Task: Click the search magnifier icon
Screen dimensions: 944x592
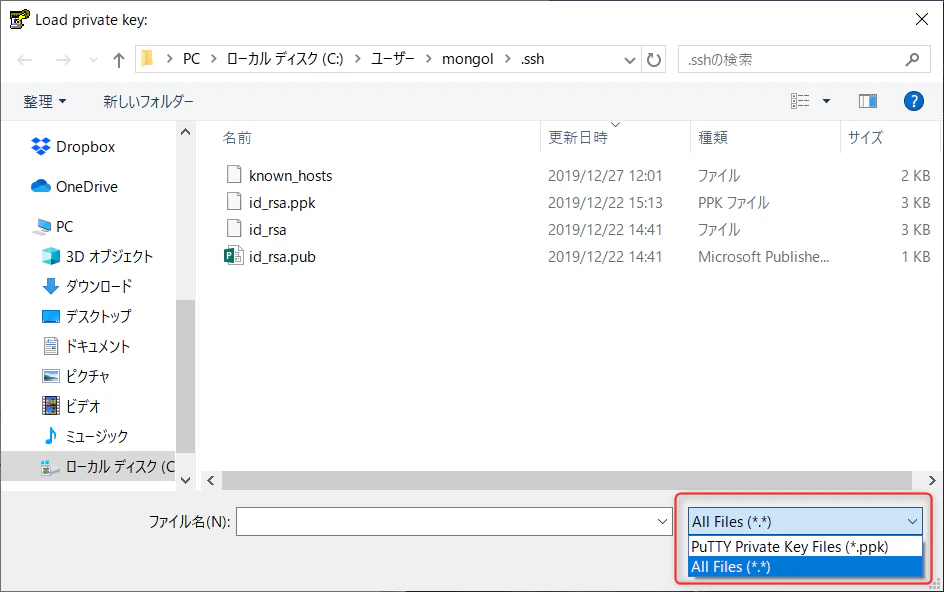Action: (912, 60)
